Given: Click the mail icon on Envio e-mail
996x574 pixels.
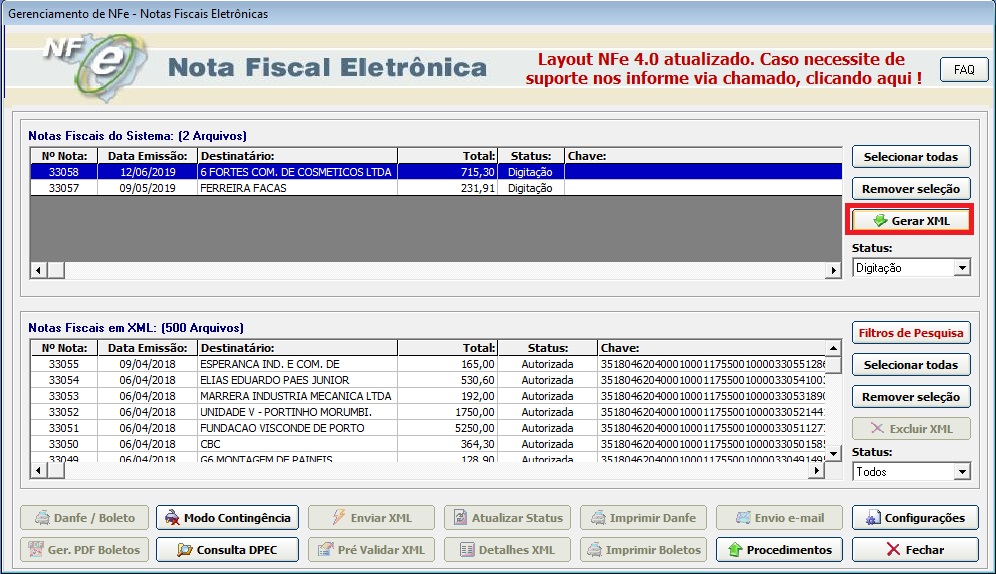Looking at the screenshot, I should coord(743,517).
